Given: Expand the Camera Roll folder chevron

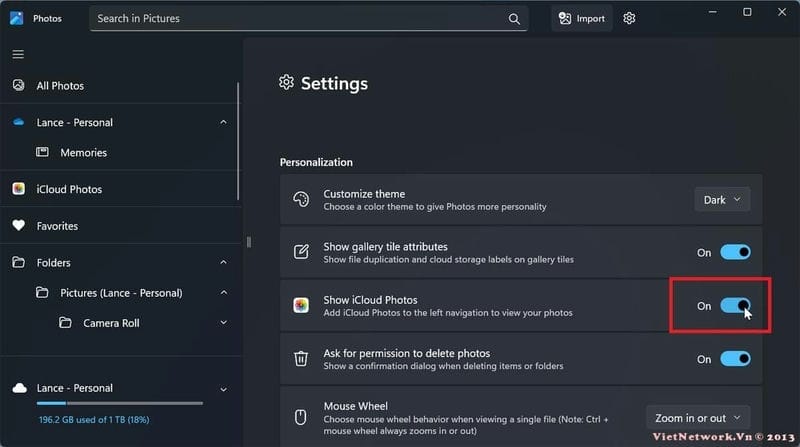Looking at the screenshot, I should click(223, 323).
